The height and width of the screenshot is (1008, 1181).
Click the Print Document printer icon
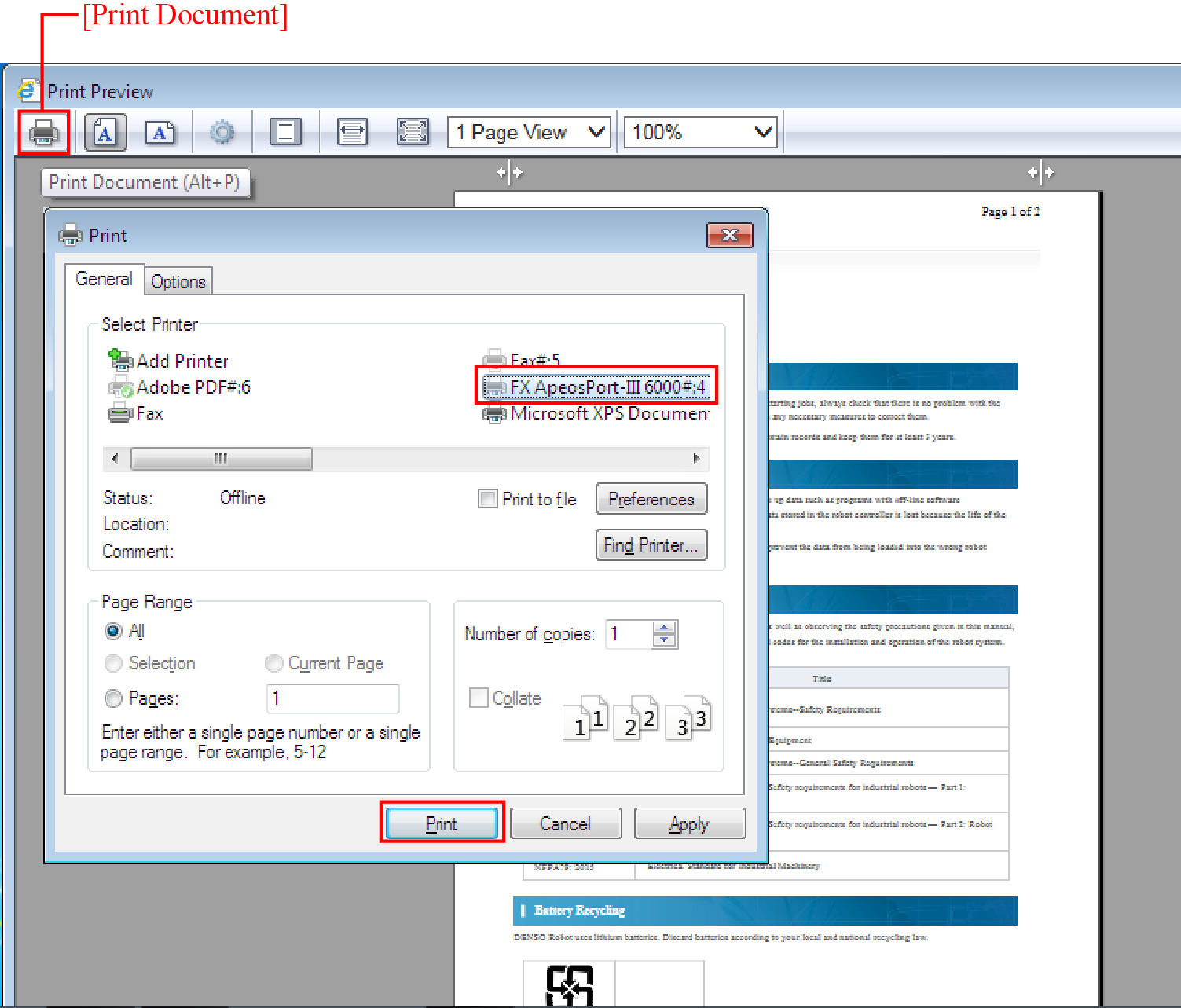click(43, 133)
